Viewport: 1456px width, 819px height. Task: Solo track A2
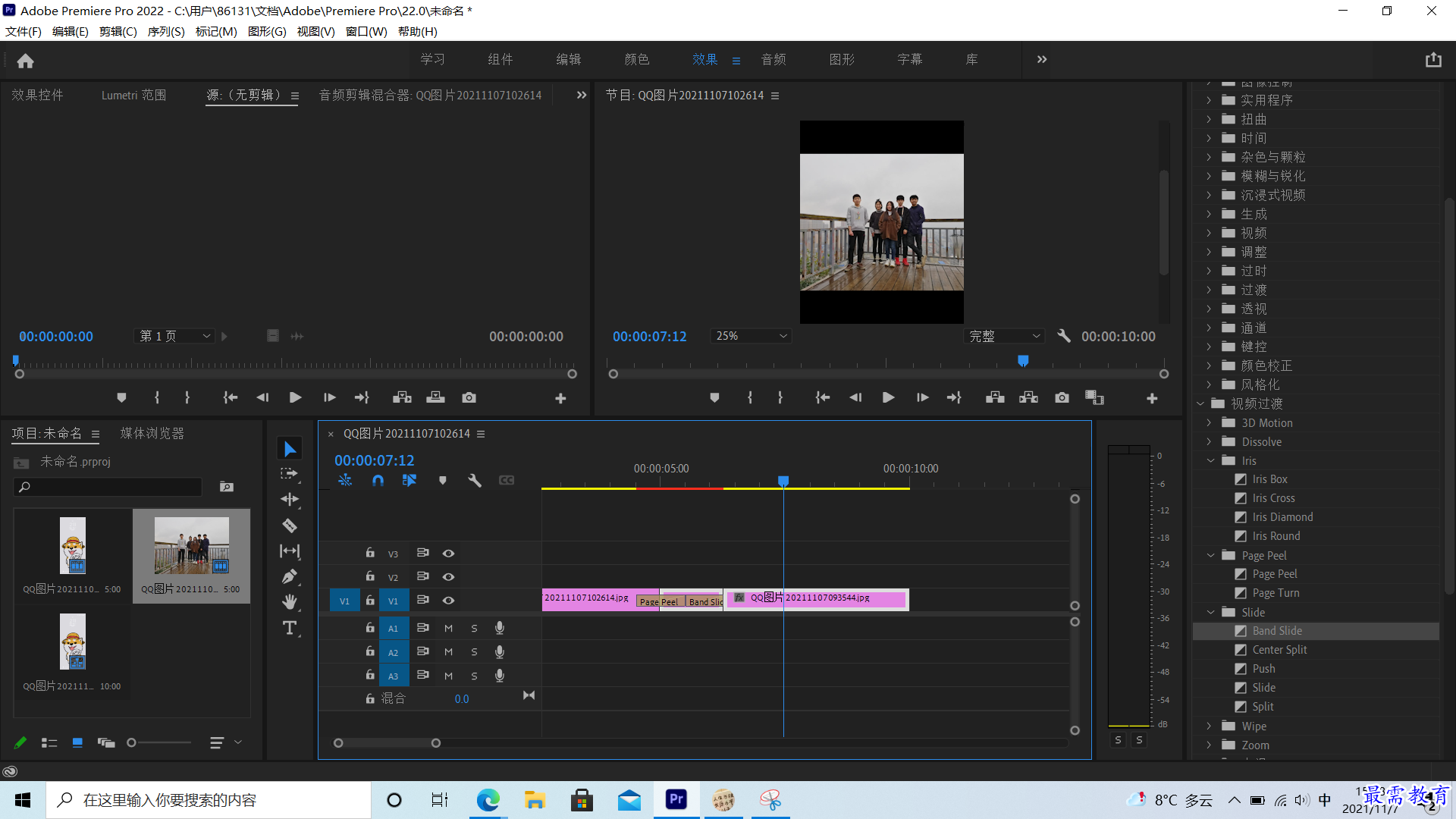pyautogui.click(x=474, y=652)
